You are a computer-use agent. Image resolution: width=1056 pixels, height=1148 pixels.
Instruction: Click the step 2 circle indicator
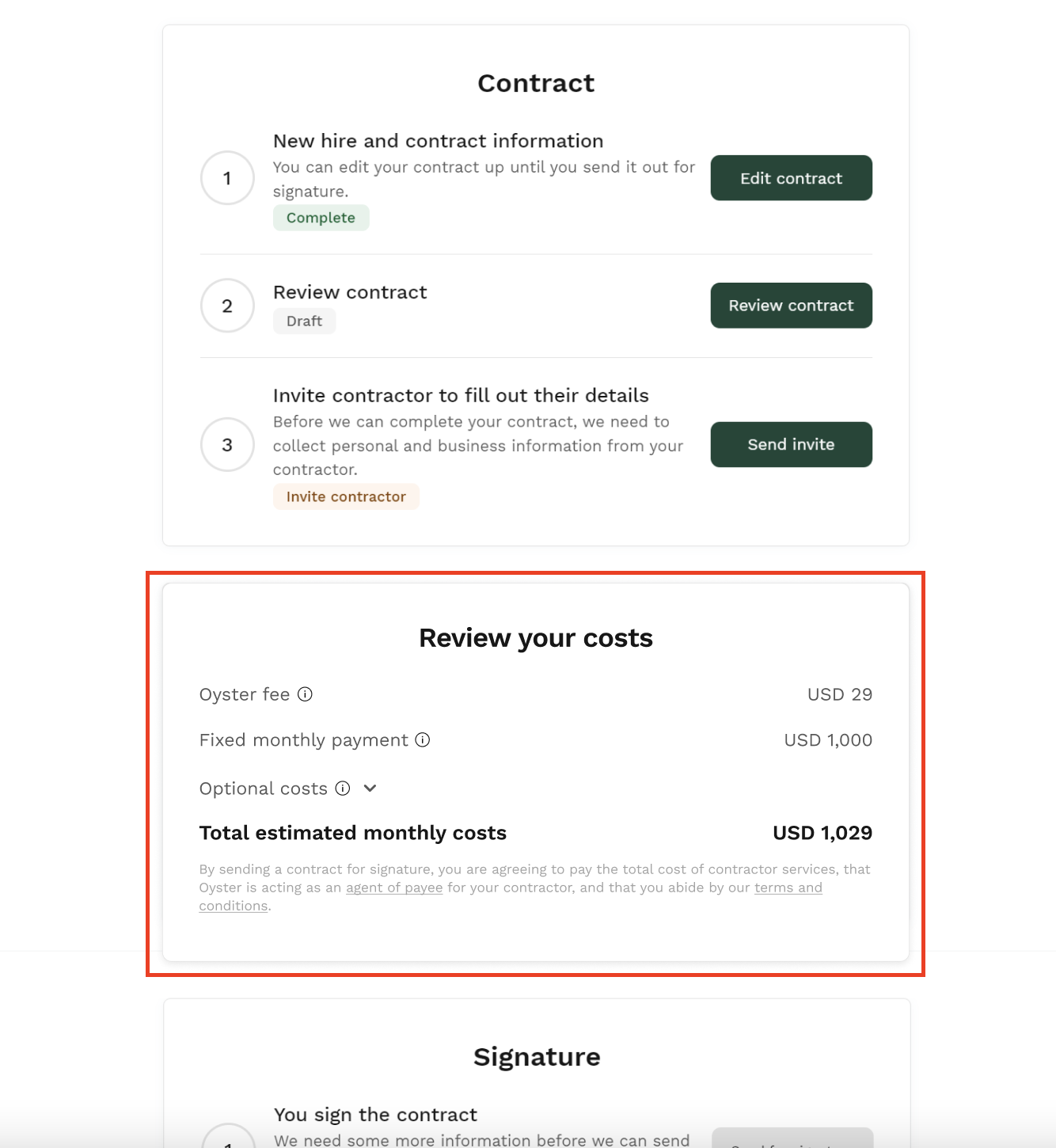(227, 306)
